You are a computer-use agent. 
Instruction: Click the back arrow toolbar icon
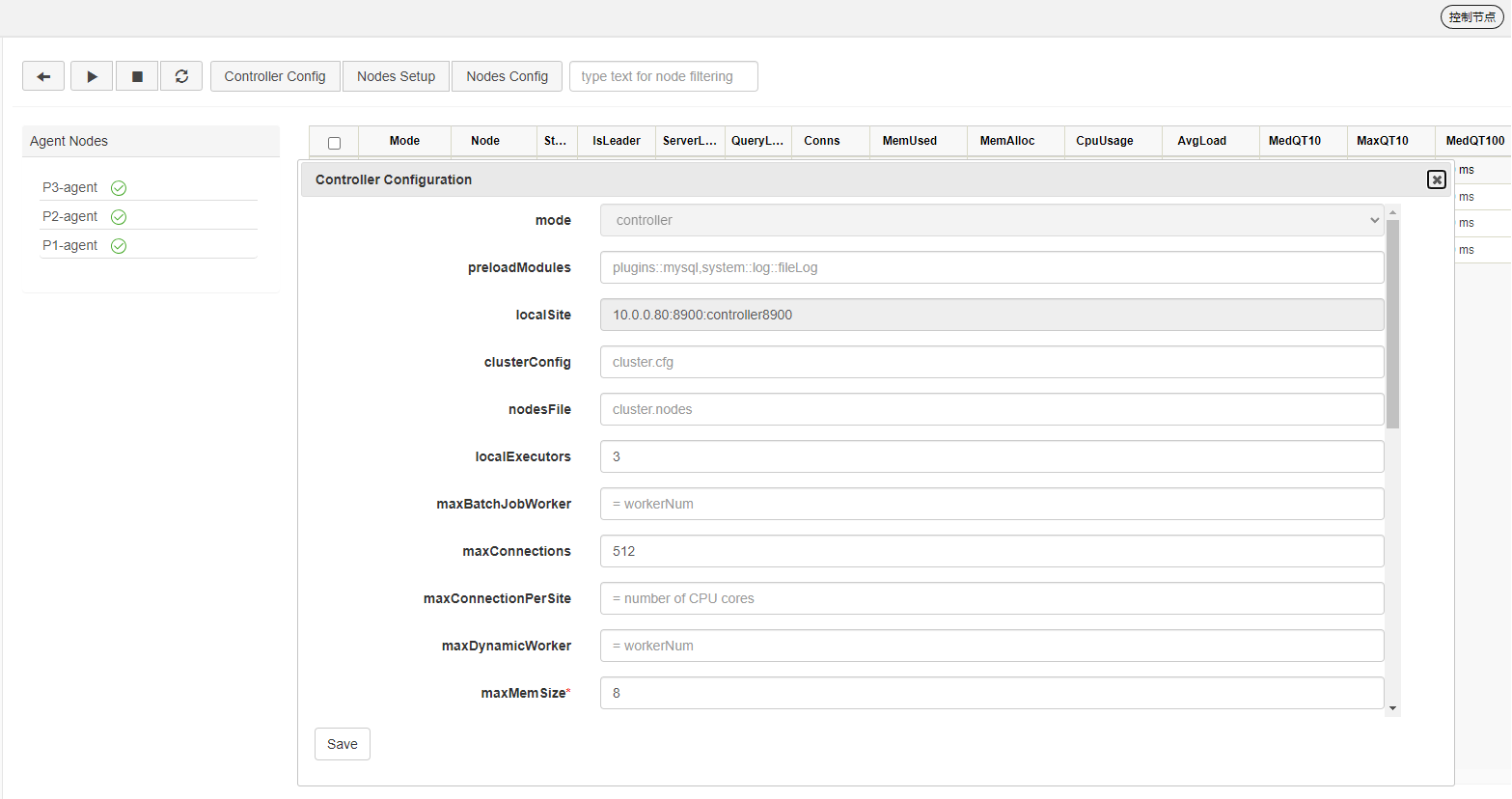pyautogui.click(x=43, y=76)
